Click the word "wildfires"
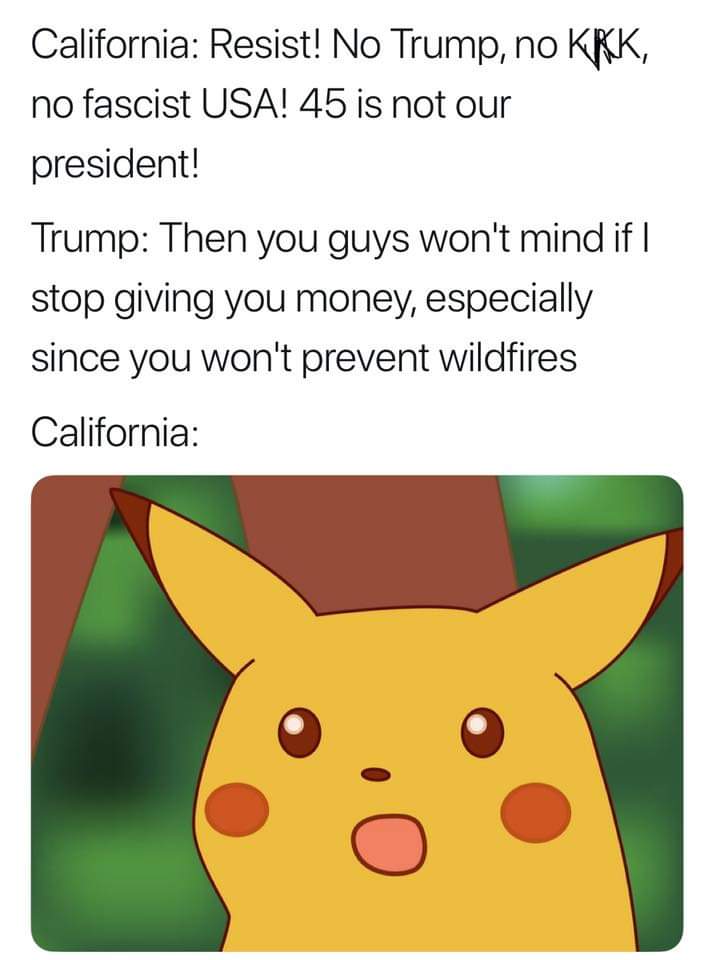 click(x=508, y=358)
